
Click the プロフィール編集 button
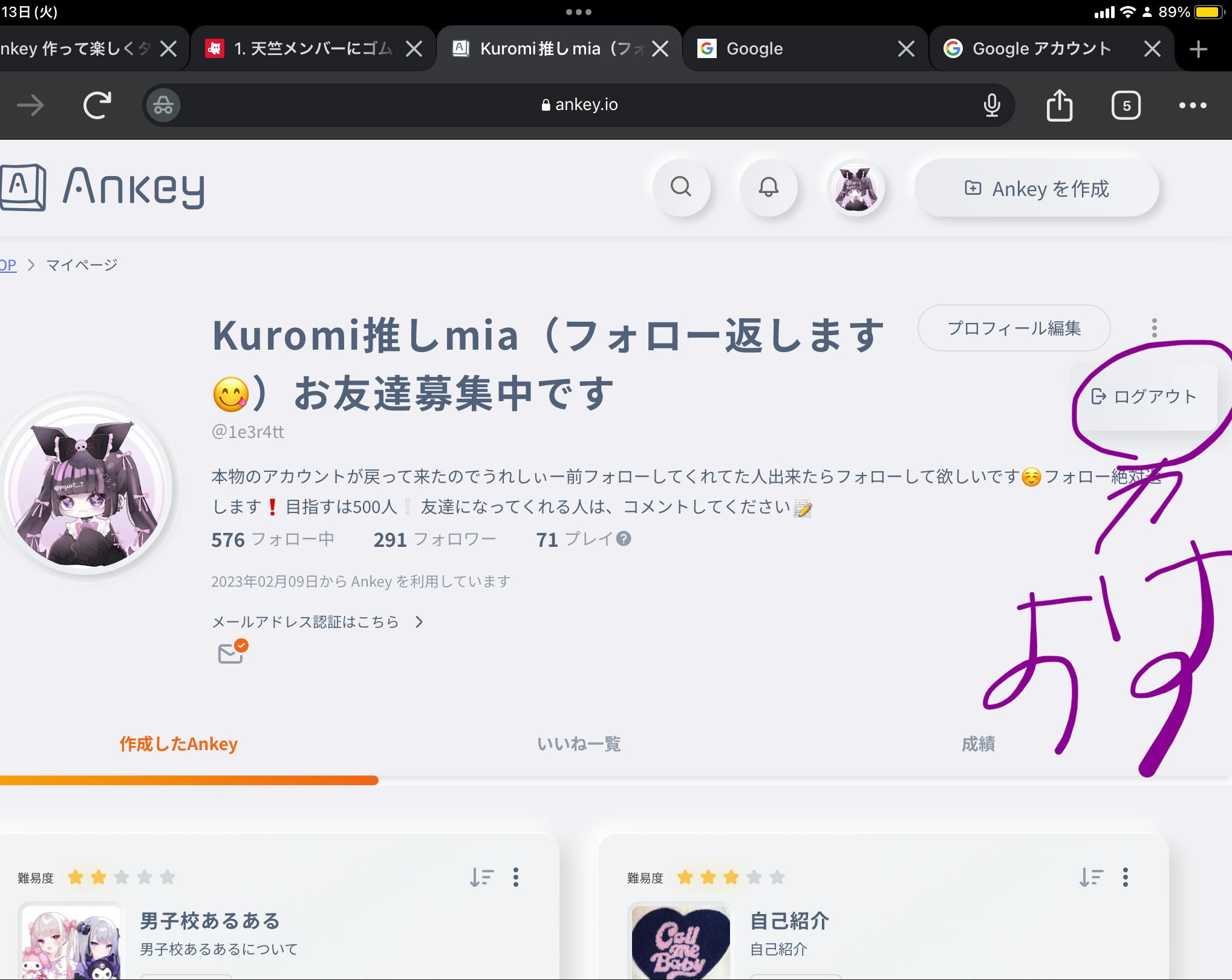pyautogui.click(x=1014, y=328)
